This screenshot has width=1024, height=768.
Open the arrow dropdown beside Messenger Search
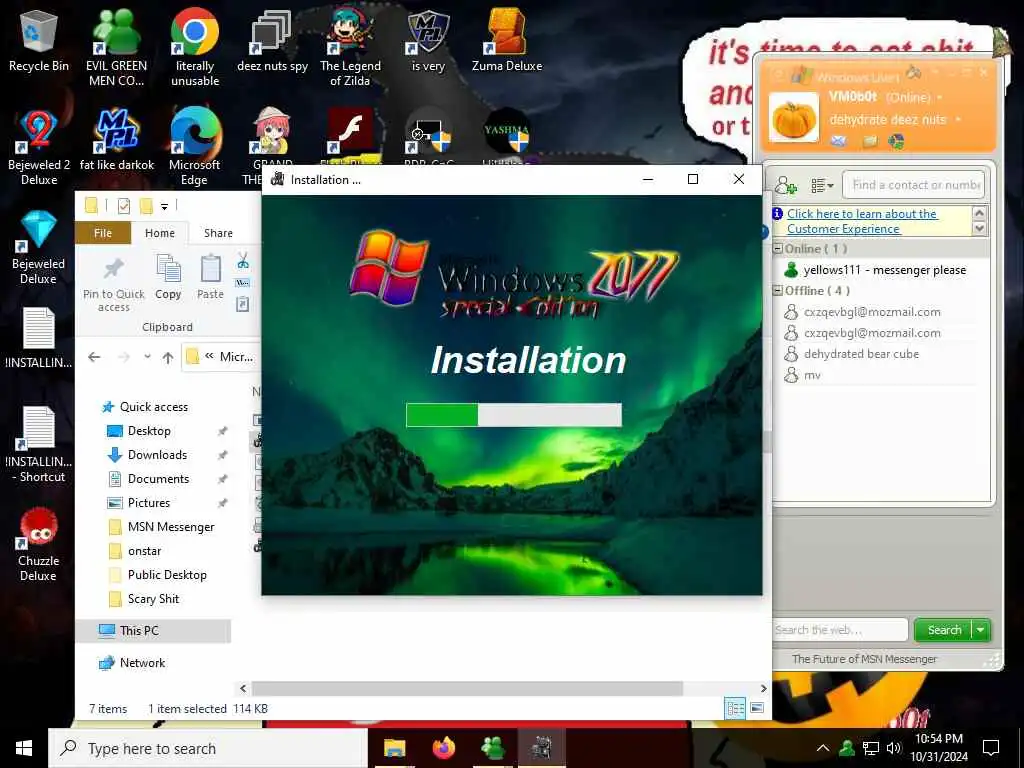[981, 630]
